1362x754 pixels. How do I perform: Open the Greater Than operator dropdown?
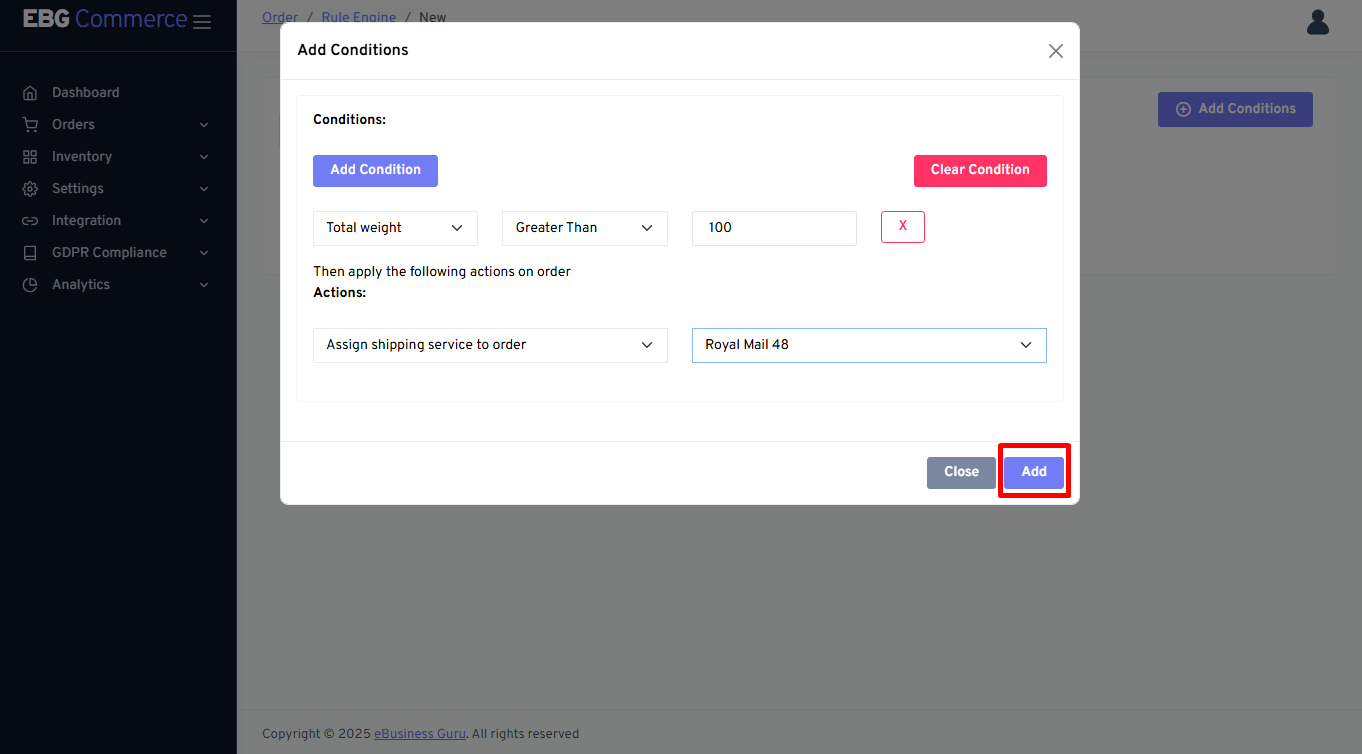(584, 228)
